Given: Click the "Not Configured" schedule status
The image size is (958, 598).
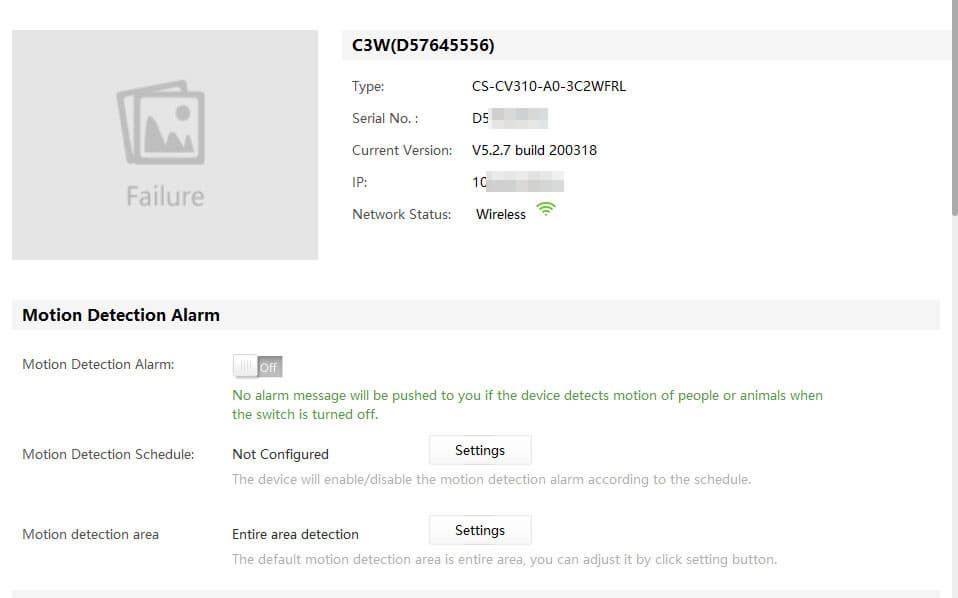Looking at the screenshot, I should [280, 454].
